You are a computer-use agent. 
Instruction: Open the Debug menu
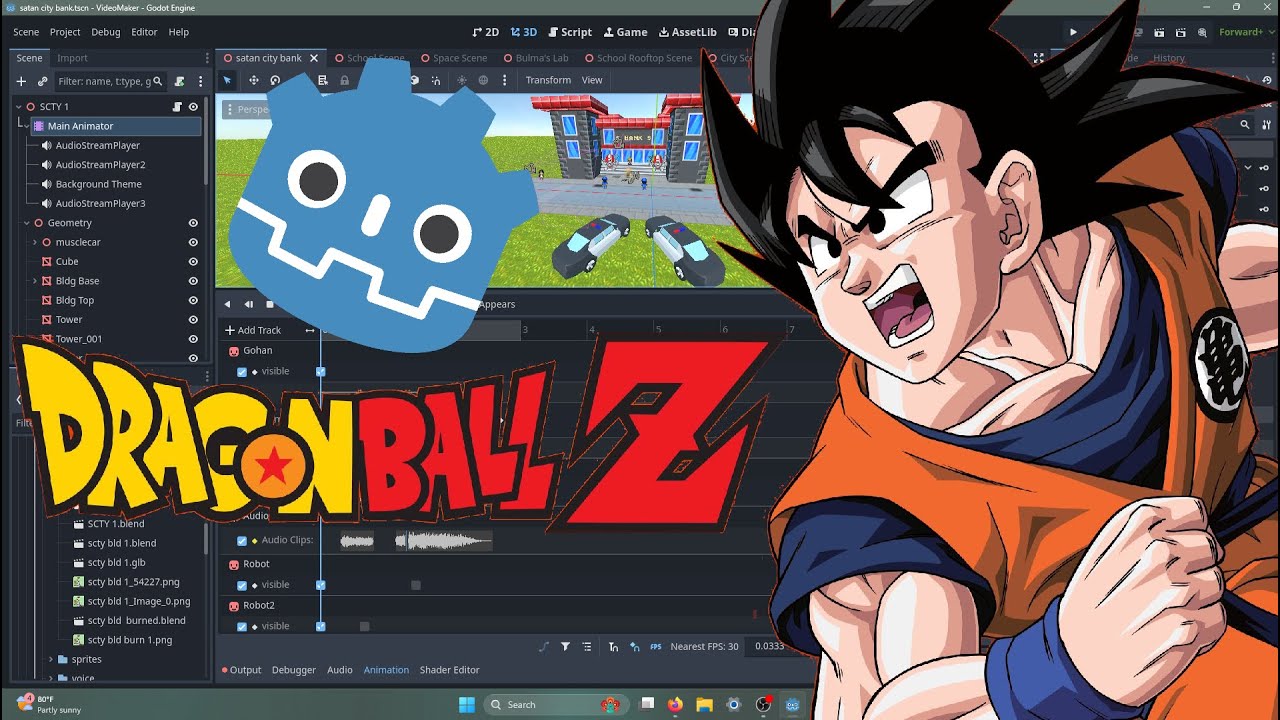click(x=105, y=32)
